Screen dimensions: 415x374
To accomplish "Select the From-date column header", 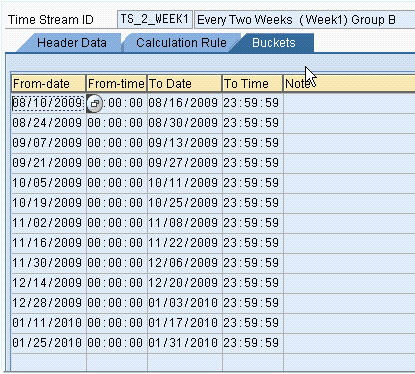I will coord(49,83).
